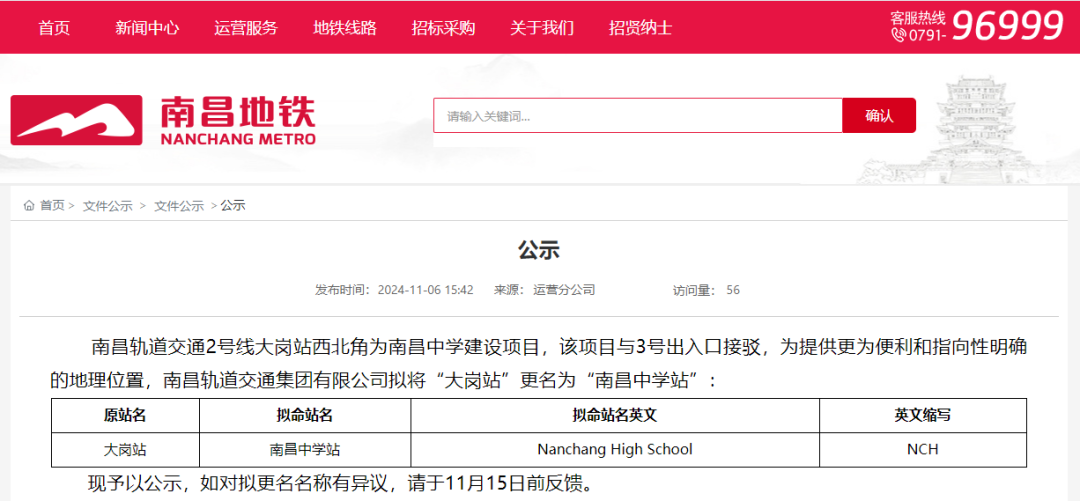The image size is (1080, 501).
Task: Click the 客服热线 label
Action: pos(918,17)
